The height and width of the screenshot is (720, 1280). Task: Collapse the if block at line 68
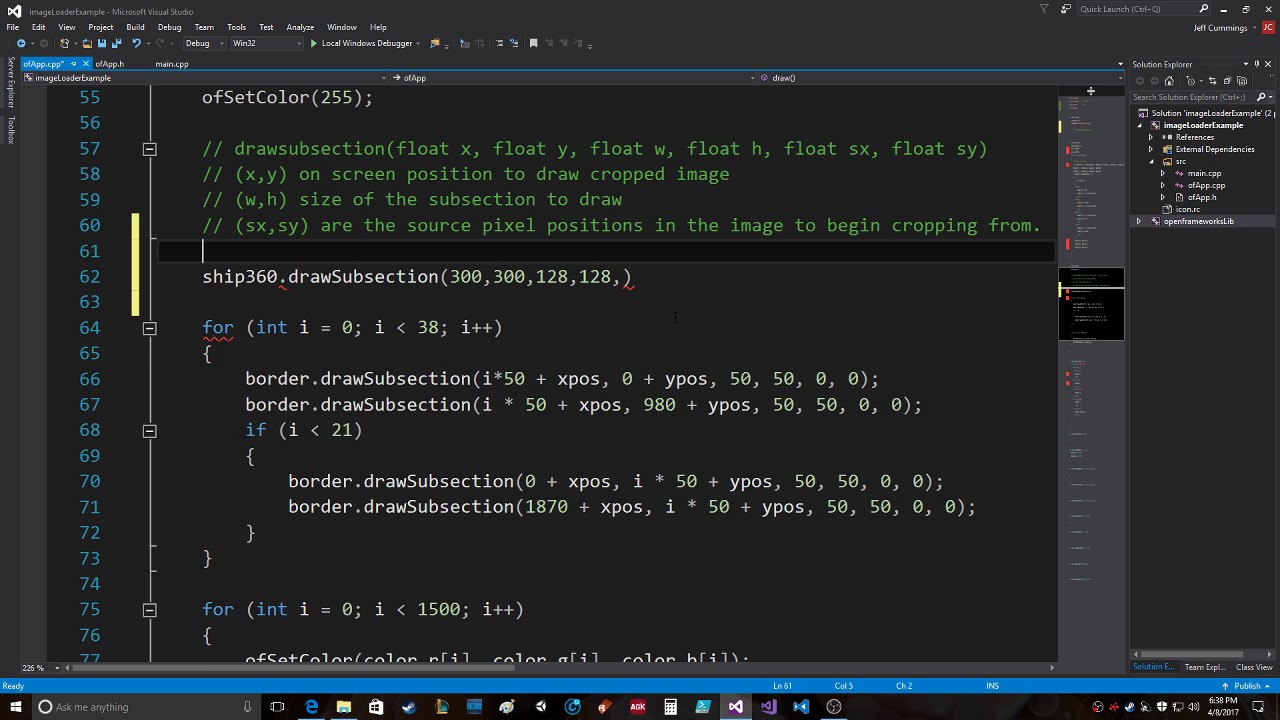coord(149,430)
